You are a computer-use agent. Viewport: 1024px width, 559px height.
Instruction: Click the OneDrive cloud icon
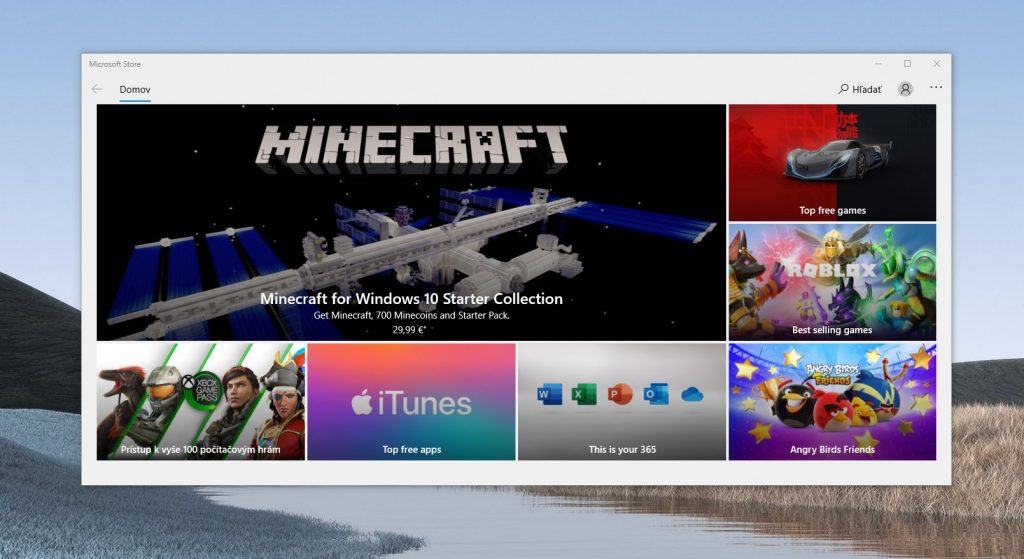(692, 395)
